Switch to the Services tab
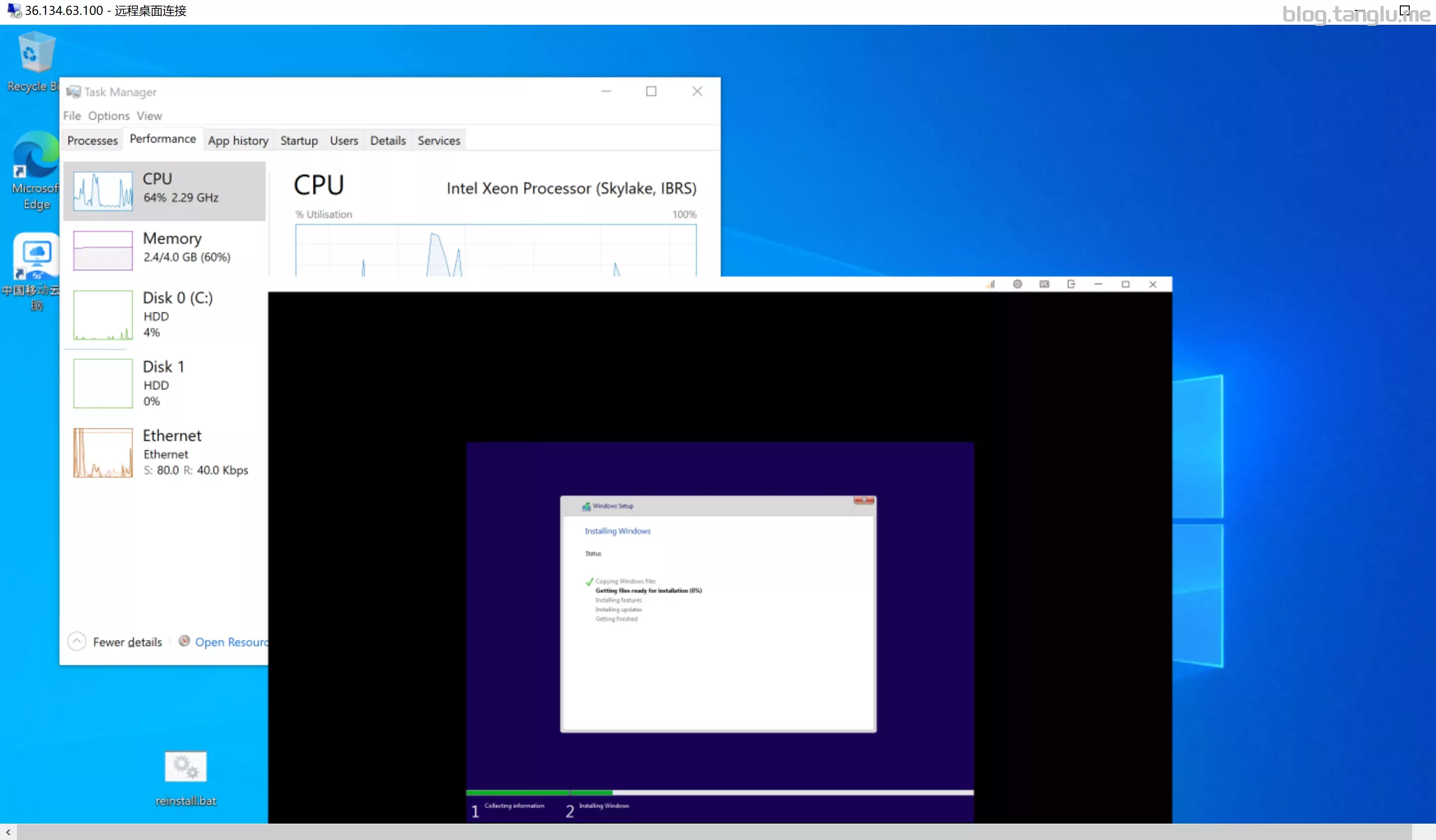Viewport: 1436px width, 840px height. coord(439,140)
